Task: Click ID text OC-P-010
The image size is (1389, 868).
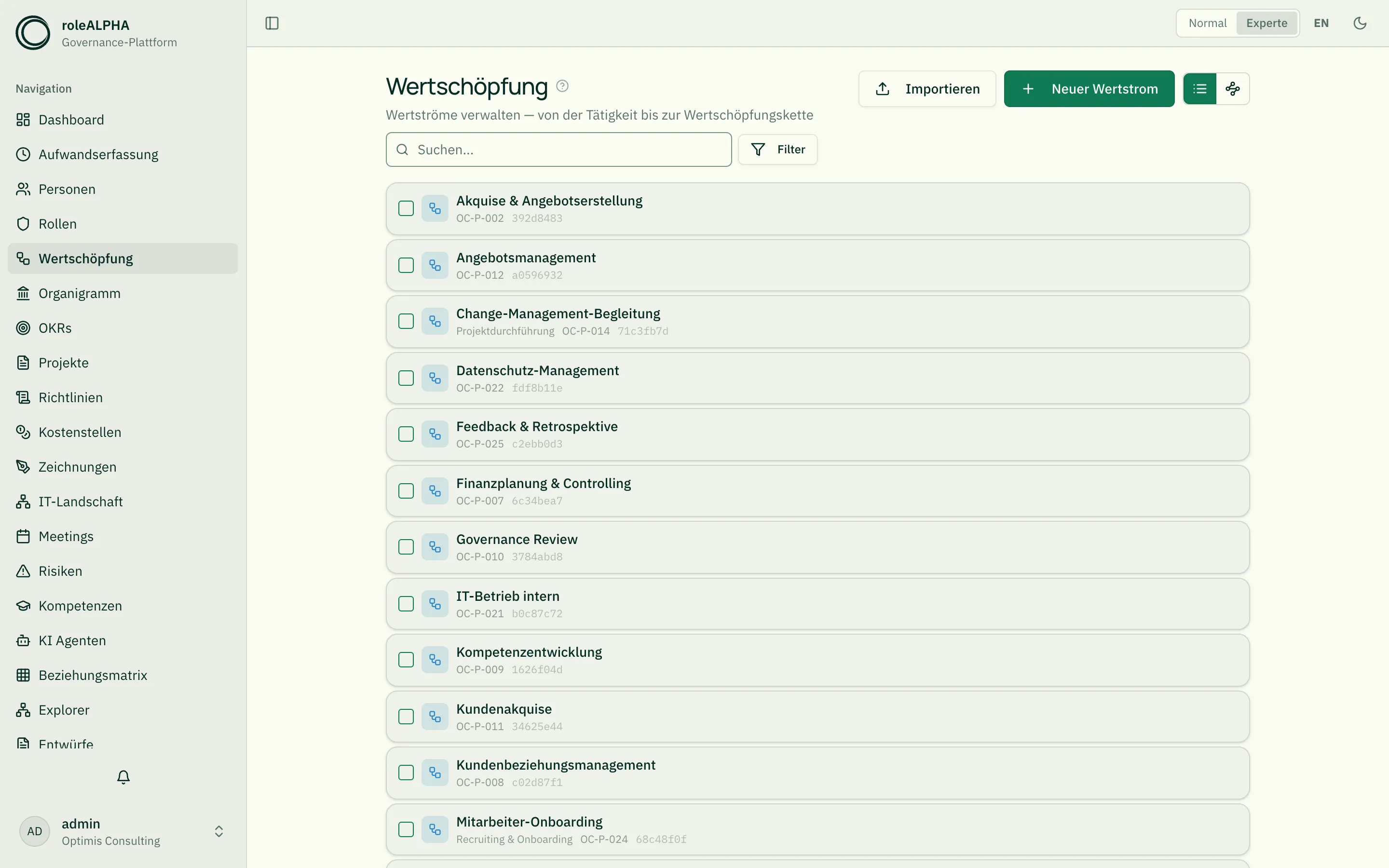Action: click(x=480, y=557)
